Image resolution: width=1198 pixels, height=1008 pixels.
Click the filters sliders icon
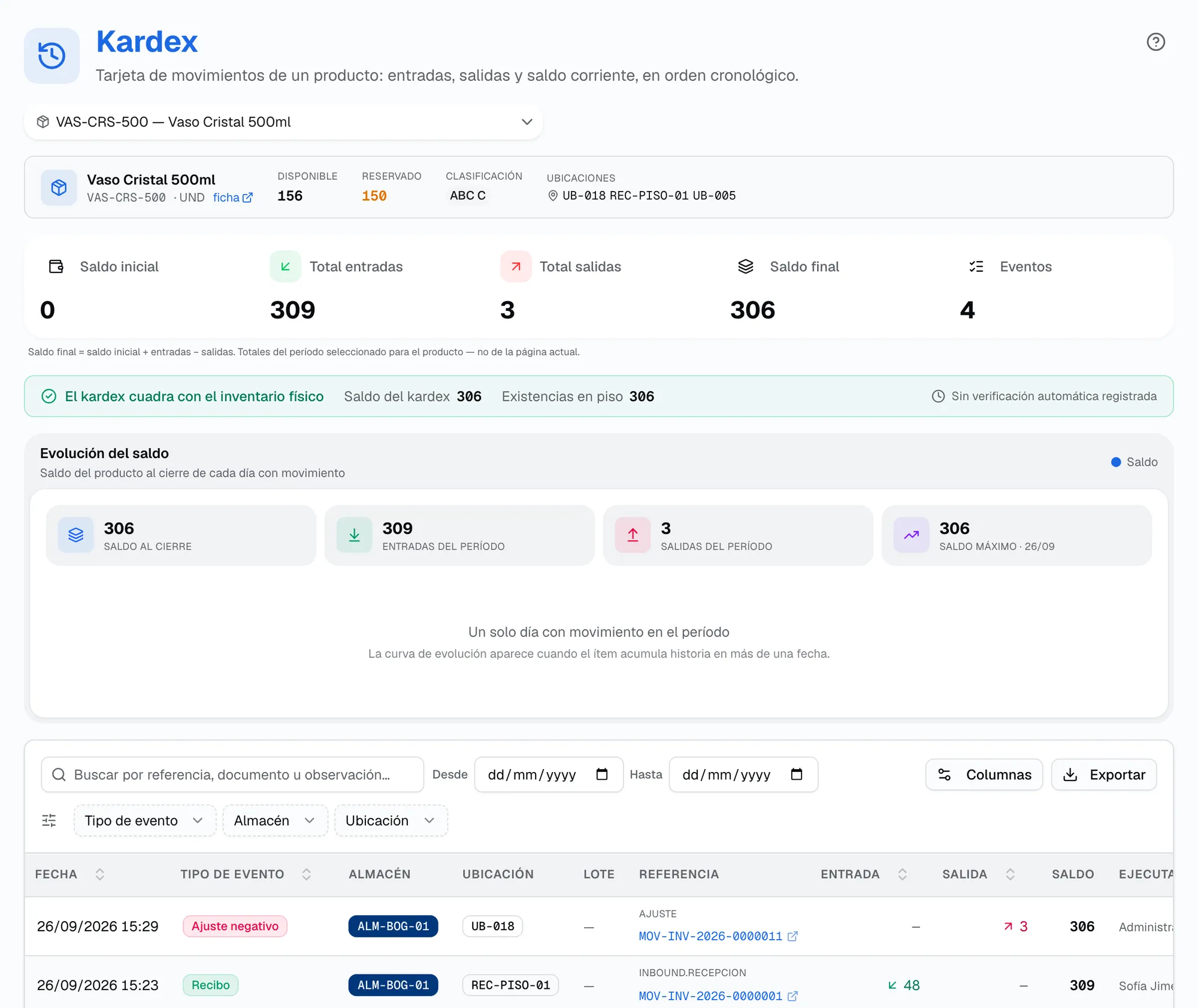49,821
